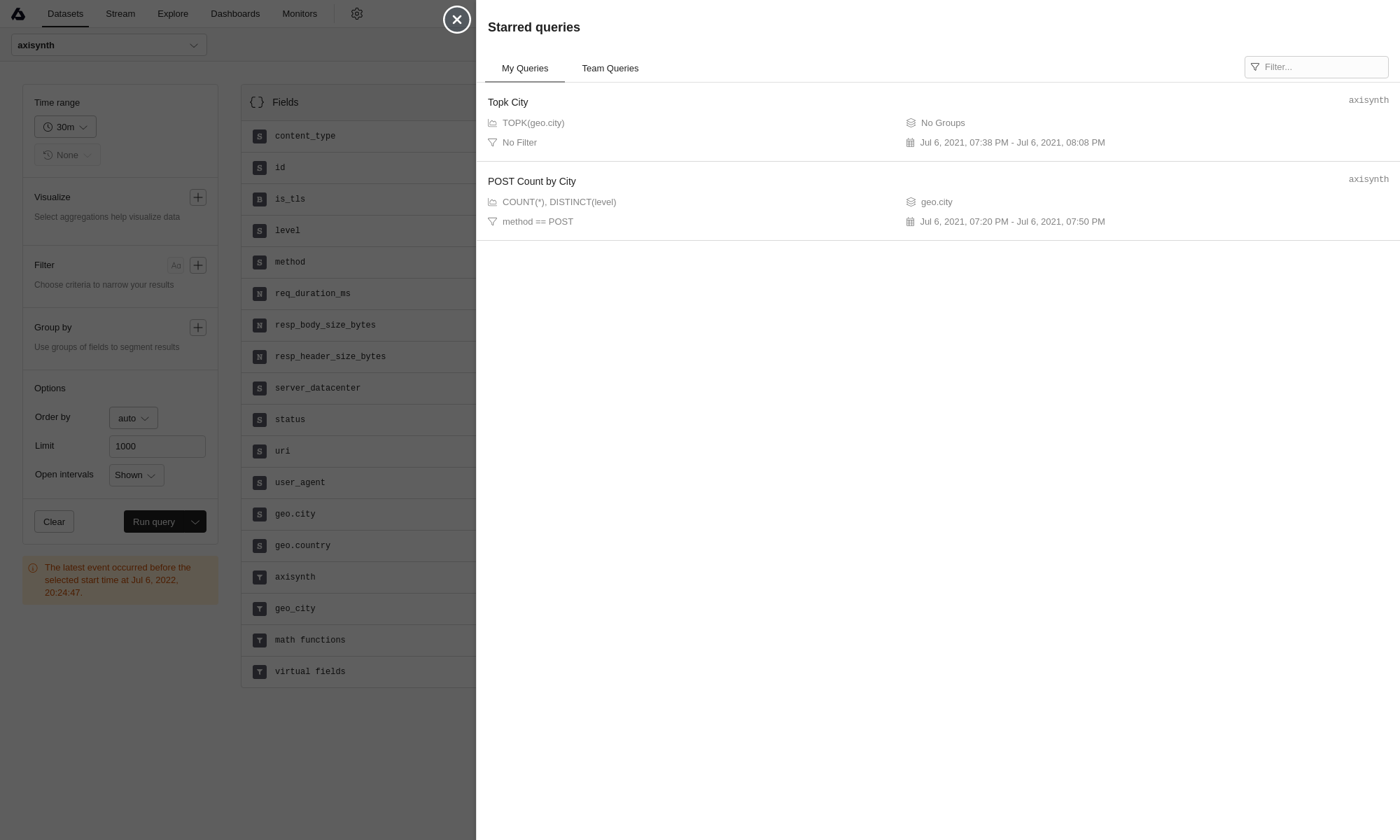Expand the 30m time range dropdown
1400x840 pixels.
(x=65, y=127)
